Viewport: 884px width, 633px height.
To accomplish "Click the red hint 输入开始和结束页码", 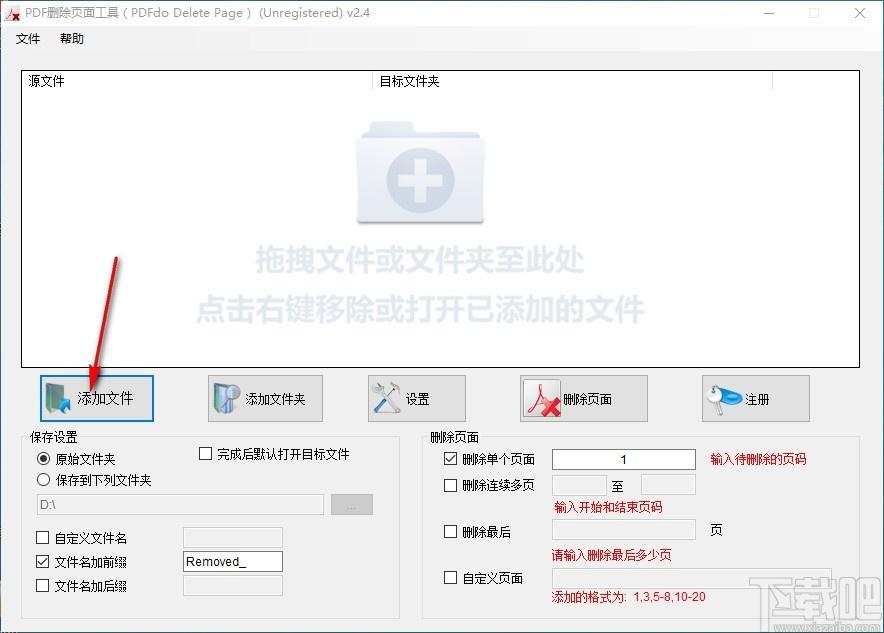I will coord(608,507).
